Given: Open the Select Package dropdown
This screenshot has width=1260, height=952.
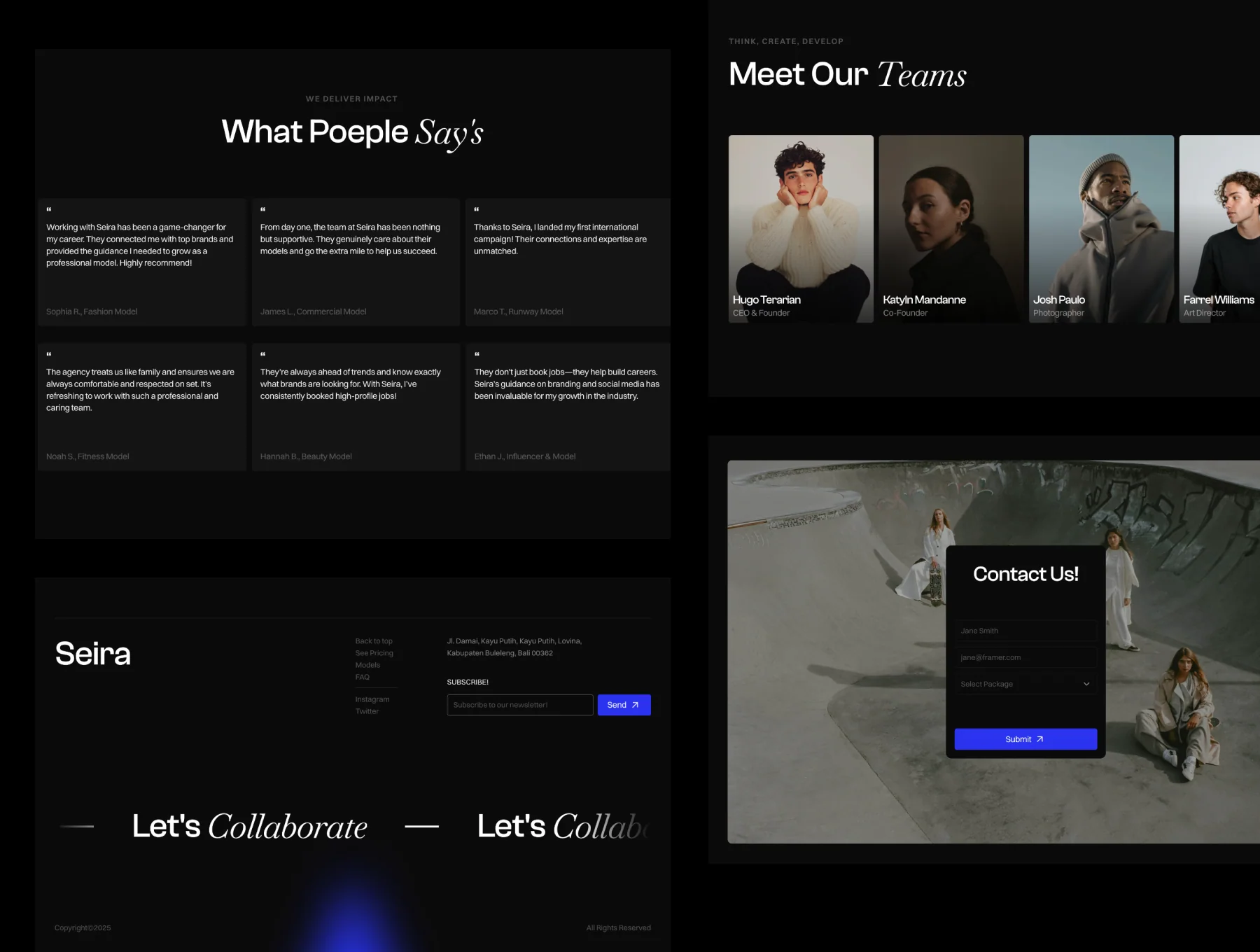Looking at the screenshot, I should tap(1025, 684).
